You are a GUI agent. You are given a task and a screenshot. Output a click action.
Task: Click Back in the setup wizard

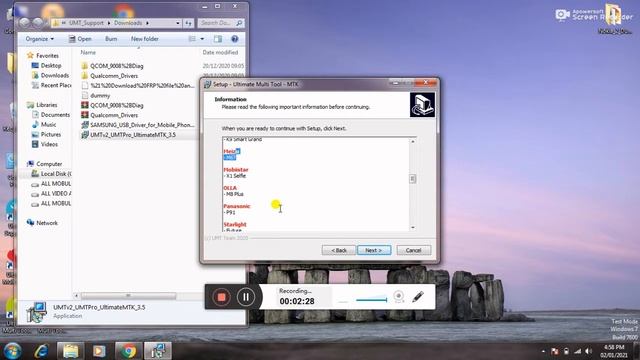(338, 250)
